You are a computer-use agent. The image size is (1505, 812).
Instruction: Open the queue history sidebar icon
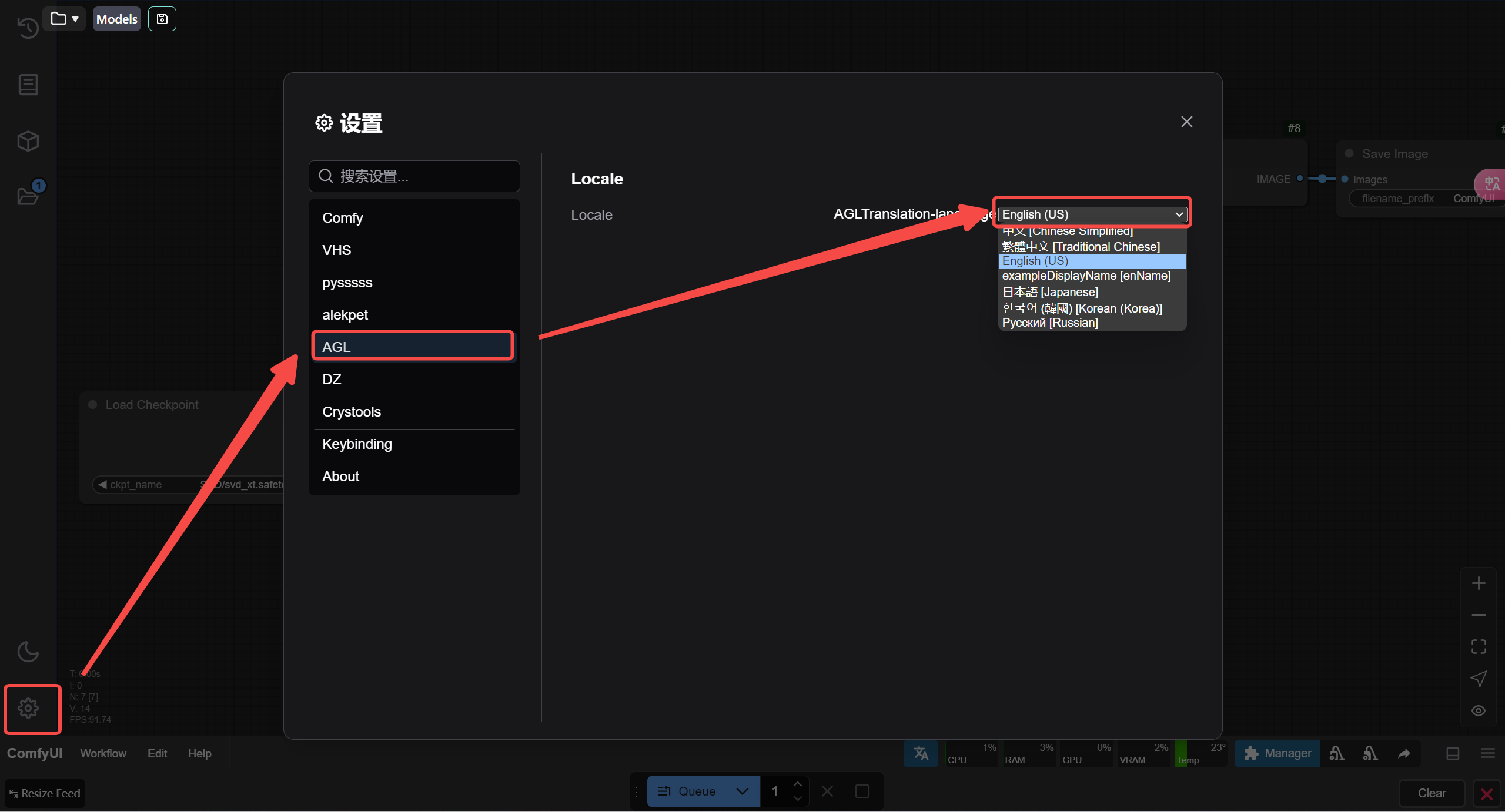point(28,28)
